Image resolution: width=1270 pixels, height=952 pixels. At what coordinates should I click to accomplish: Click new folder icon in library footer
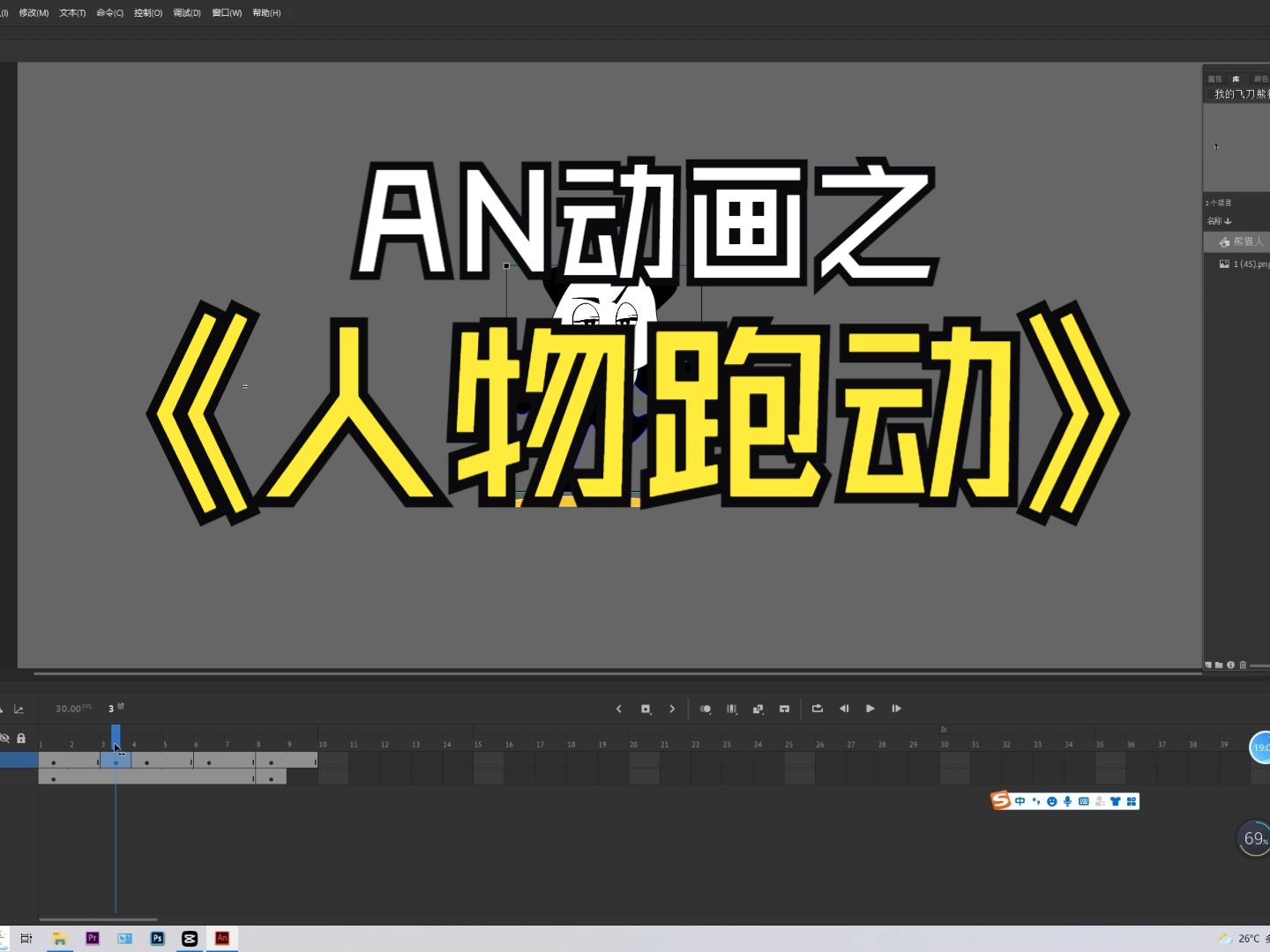pos(1219,665)
